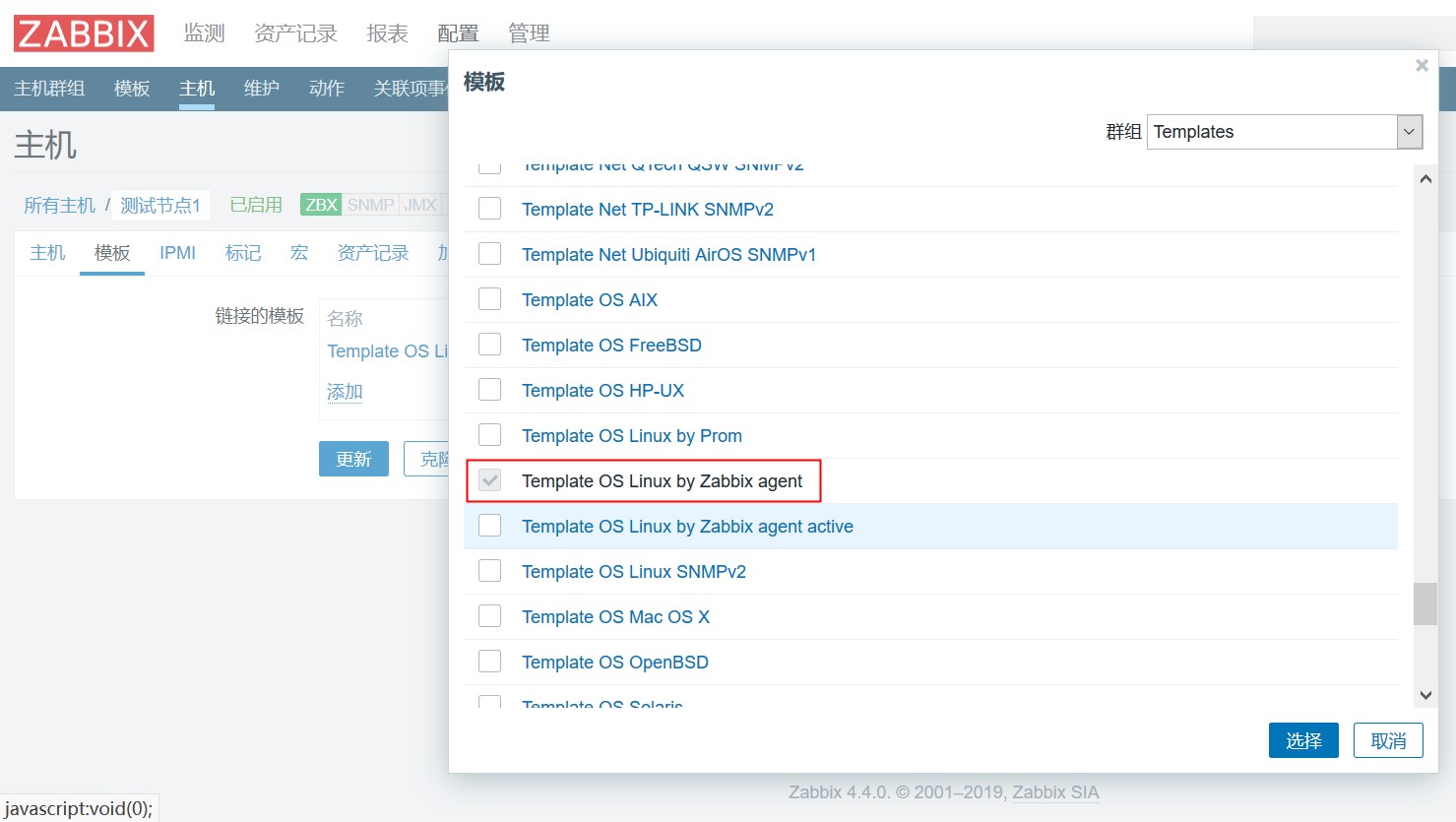Screen dimensions: 1456x822
Task: Open Template OS Linux by Prom link
Action: 632,436
